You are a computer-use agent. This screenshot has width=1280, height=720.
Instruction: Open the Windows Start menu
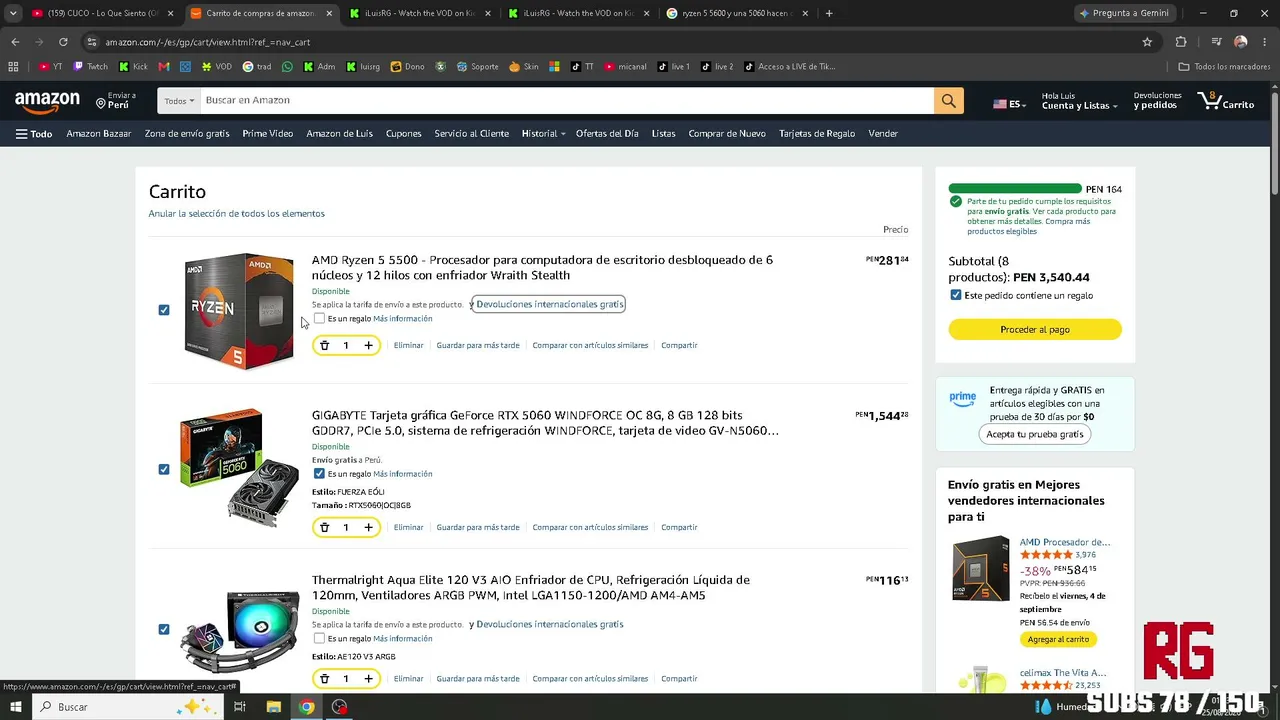16,707
